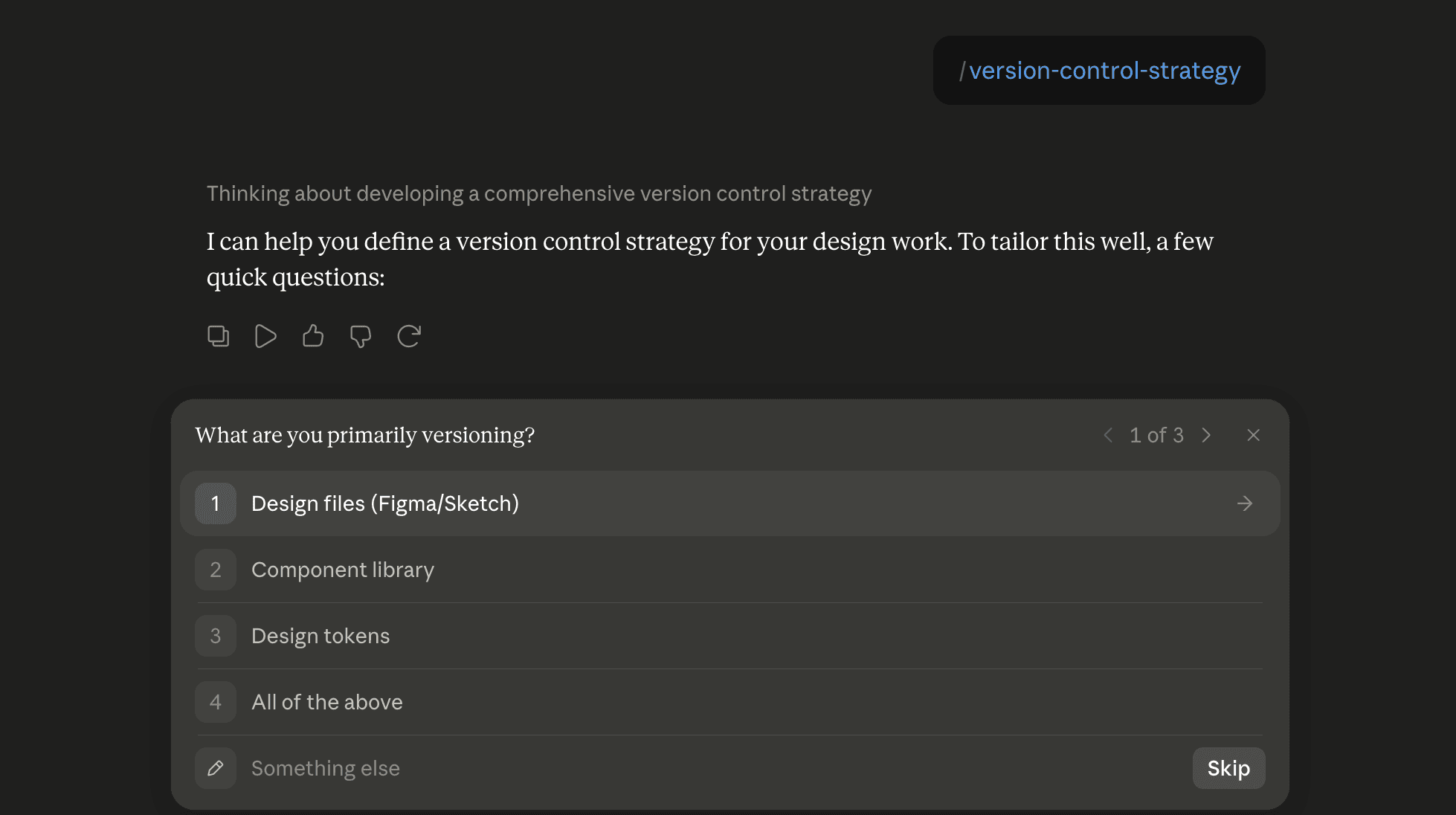Click number 2 badge
This screenshot has width=1456, height=815.
(x=216, y=570)
